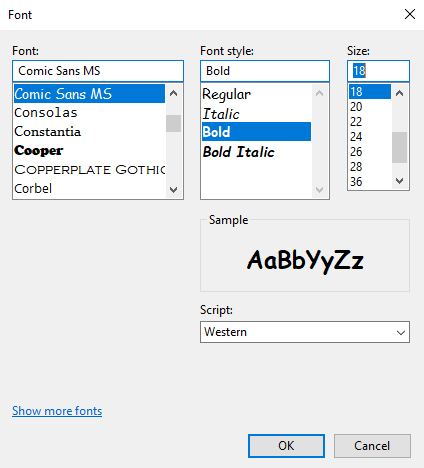Close the Font dialog with the X

(x=410, y=14)
